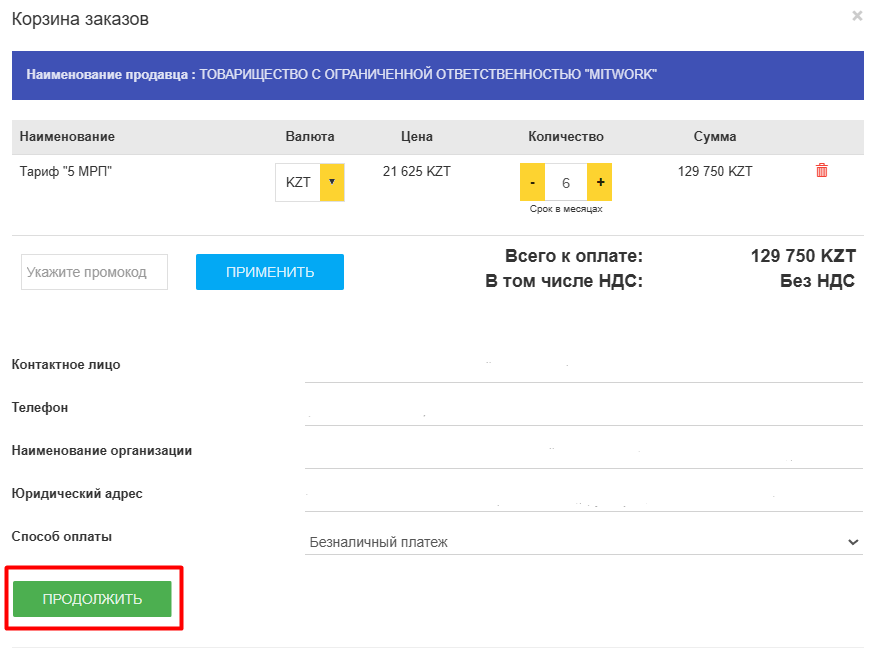Viewport: 882px width, 655px height.
Task: Expand the Способ оплаты dropdown
Action: point(583,542)
